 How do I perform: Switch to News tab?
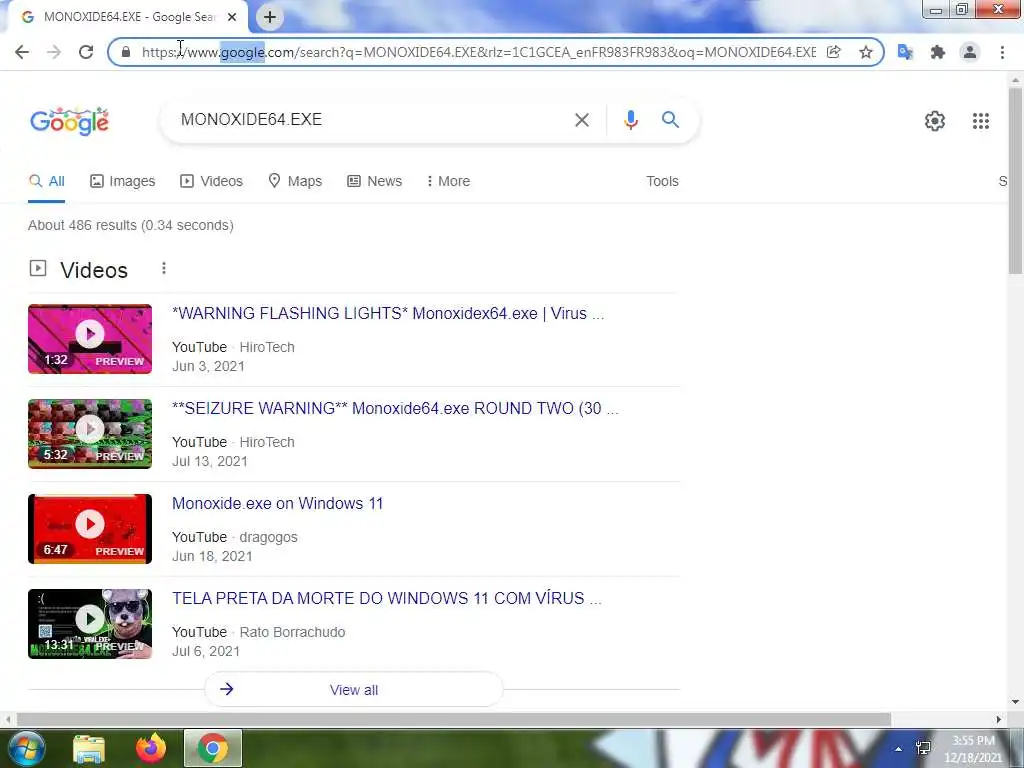(x=374, y=182)
